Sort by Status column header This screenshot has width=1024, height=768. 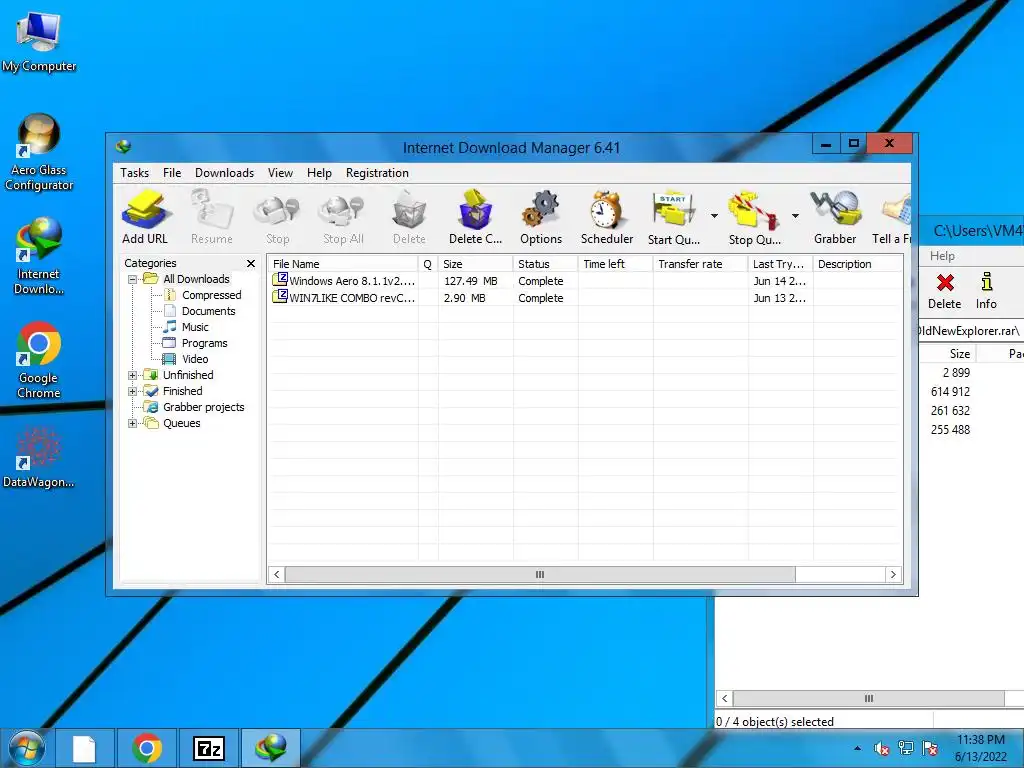click(545, 264)
